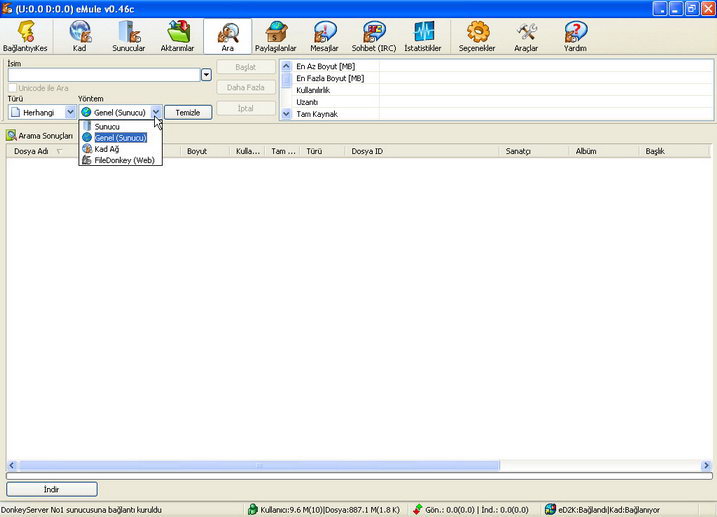Click the horizontal scrollbar thumb in results
The image size is (717, 517).
pos(259,465)
